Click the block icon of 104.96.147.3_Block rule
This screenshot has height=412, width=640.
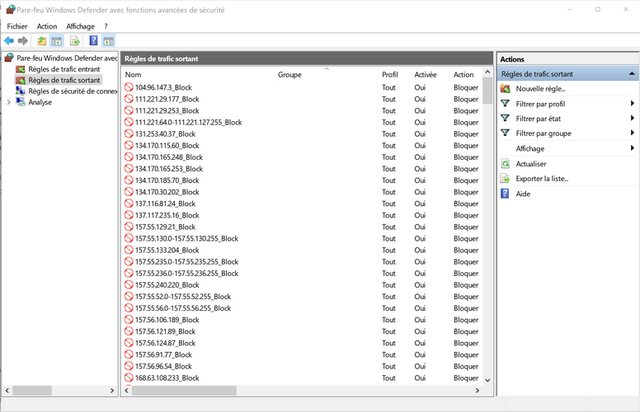coord(129,87)
